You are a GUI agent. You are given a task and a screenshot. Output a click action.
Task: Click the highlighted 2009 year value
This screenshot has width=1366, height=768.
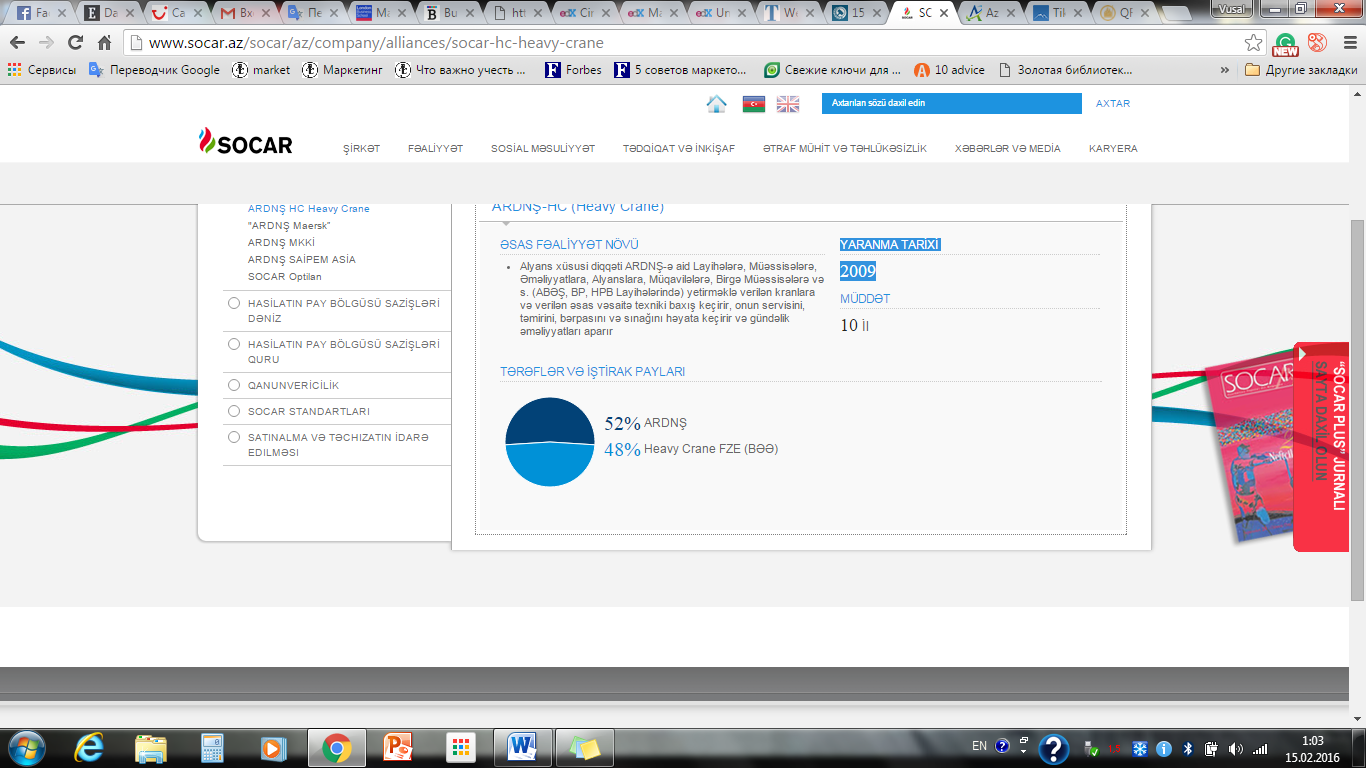(858, 271)
